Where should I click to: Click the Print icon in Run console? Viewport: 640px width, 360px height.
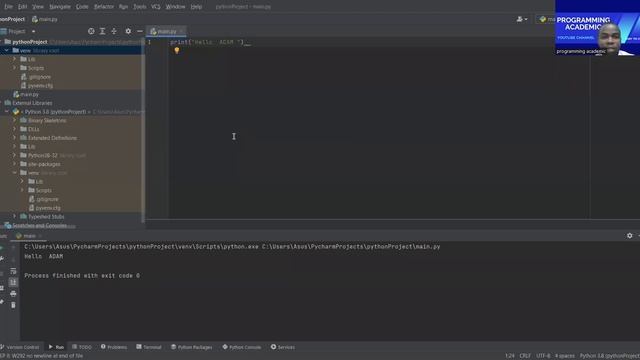pos(13,293)
